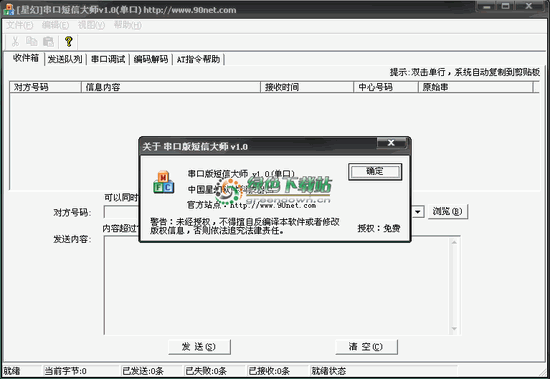This screenshot has width=550, height=379.
Task: Click the MFC blocks icon in About dialog
Action: tap(163, 182)
